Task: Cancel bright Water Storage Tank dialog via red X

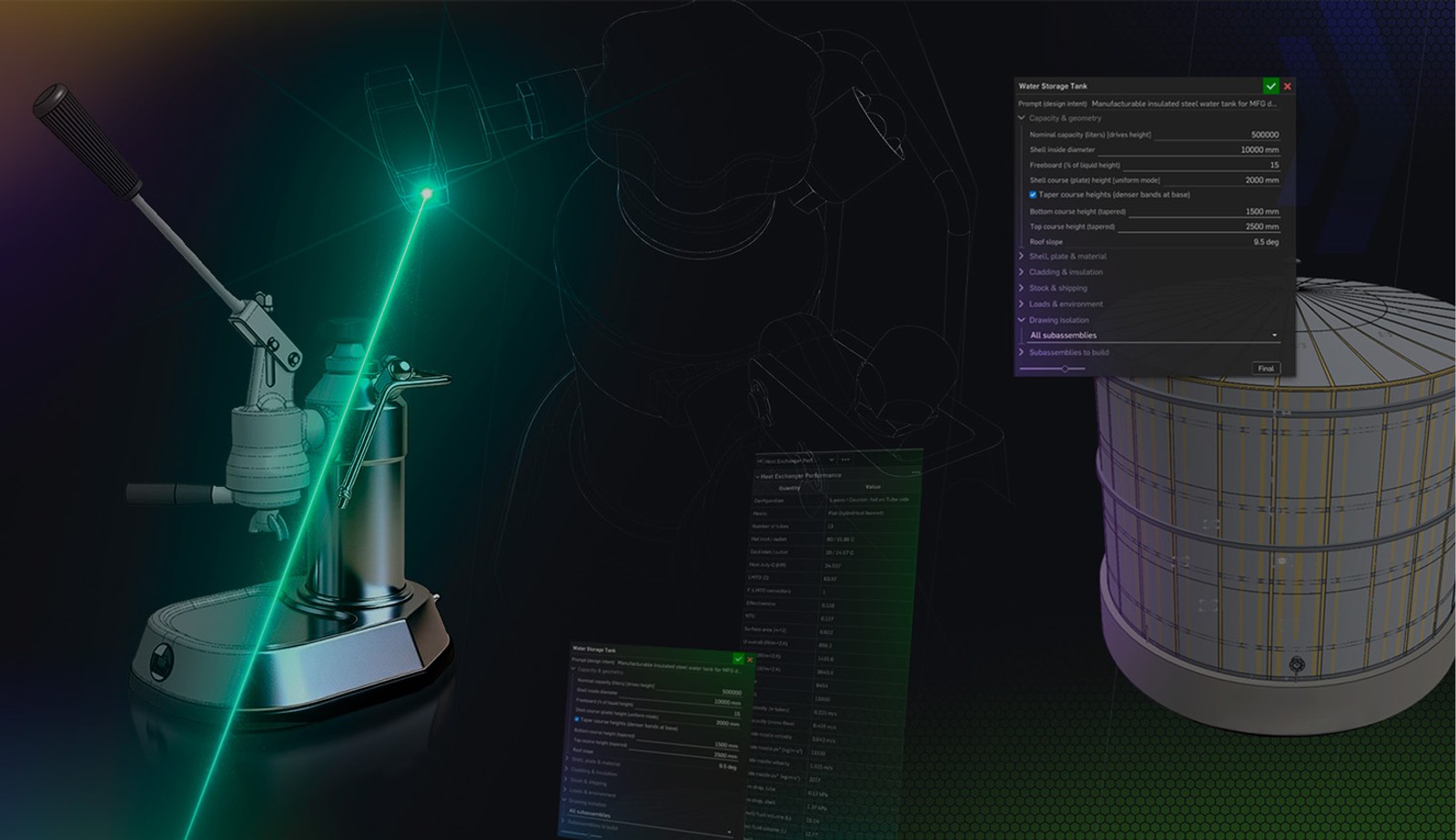Action: 1287,86
